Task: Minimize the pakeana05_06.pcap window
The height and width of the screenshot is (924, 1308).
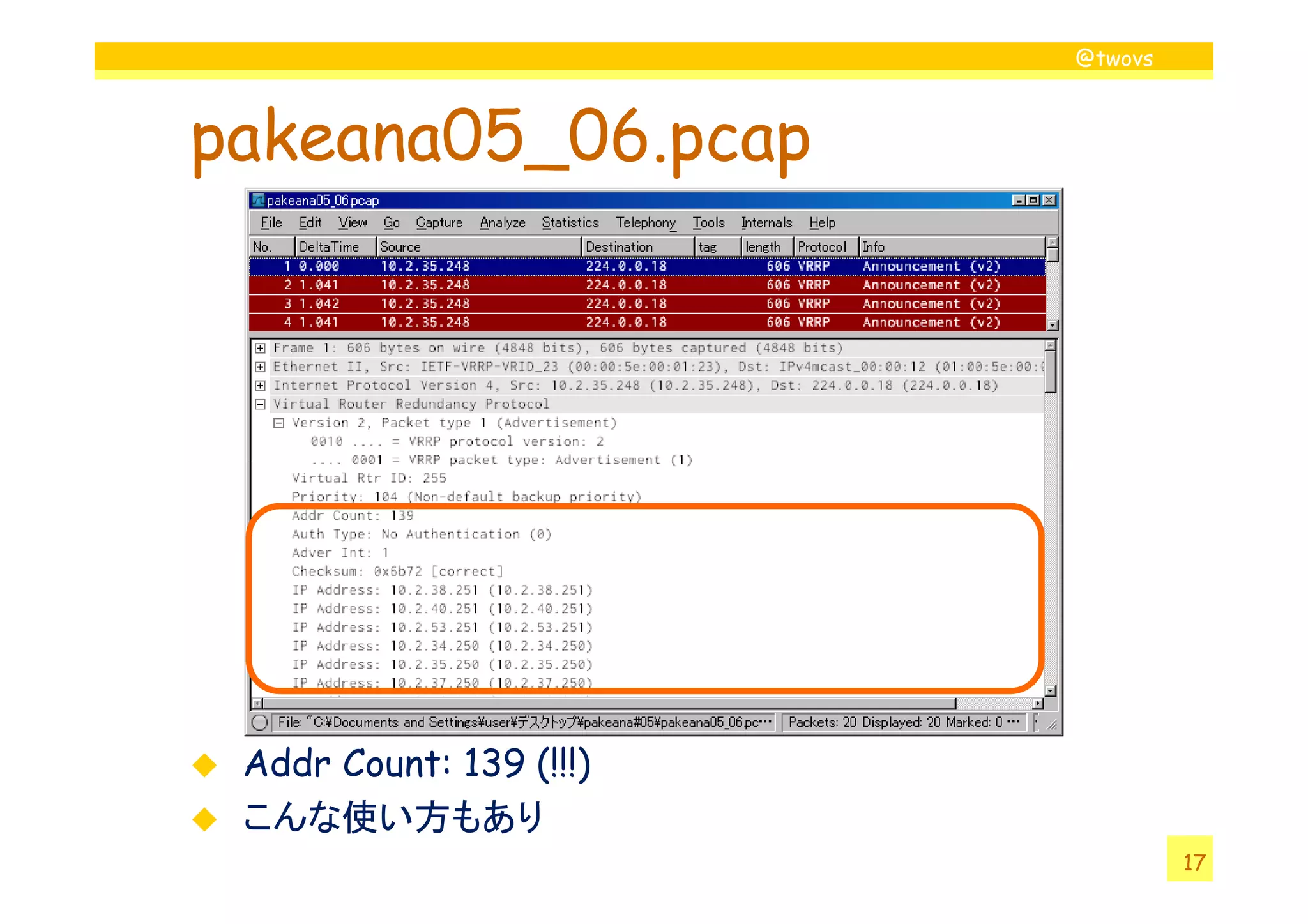Action: coord(1019,201)
